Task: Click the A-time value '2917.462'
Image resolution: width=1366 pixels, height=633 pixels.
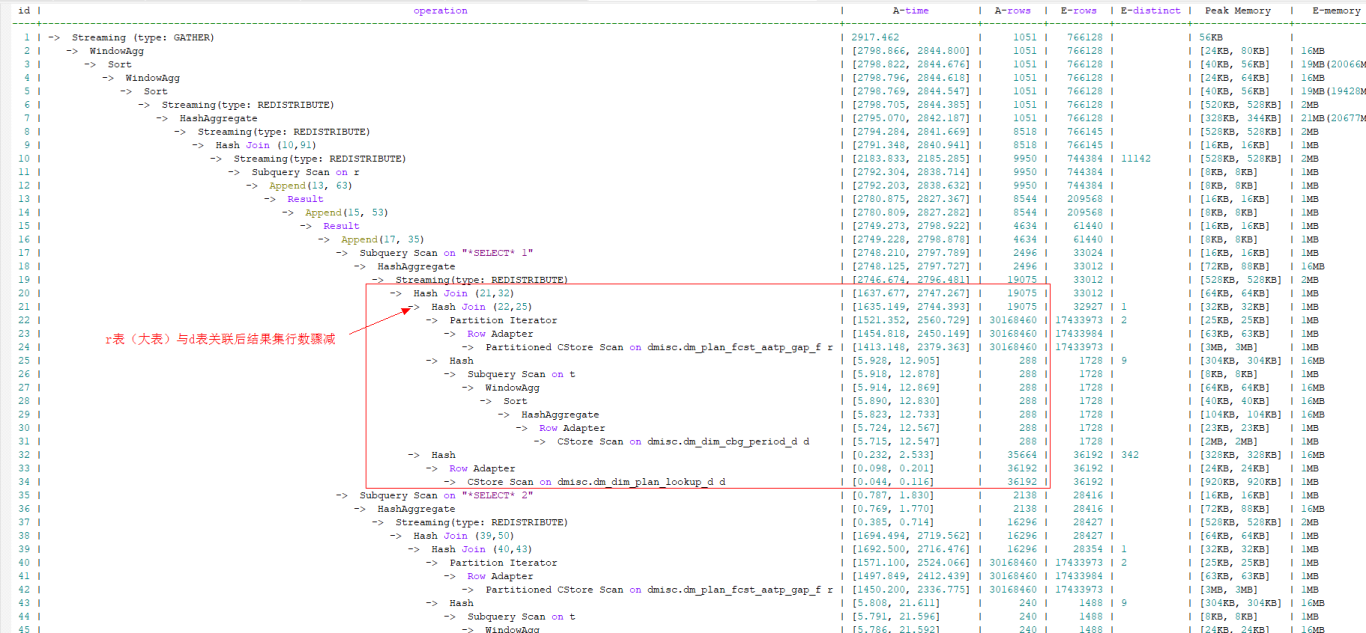Action: [x=874, y=38]
